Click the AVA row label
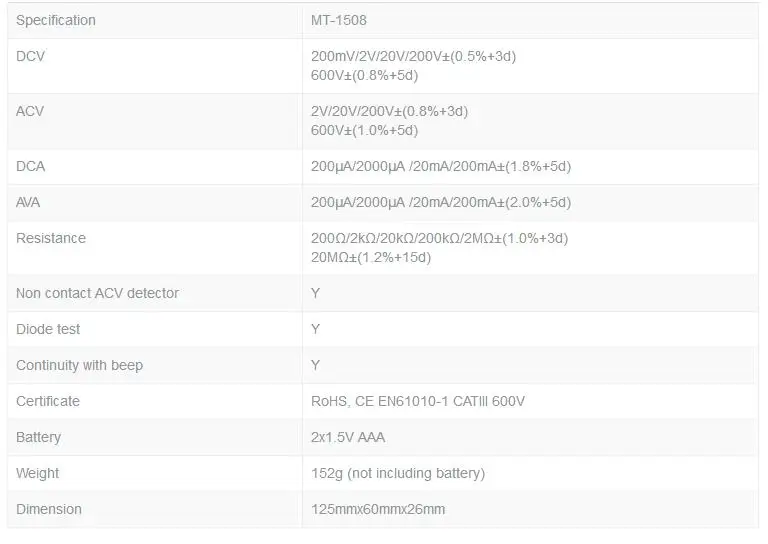 (x=28, y=202)
